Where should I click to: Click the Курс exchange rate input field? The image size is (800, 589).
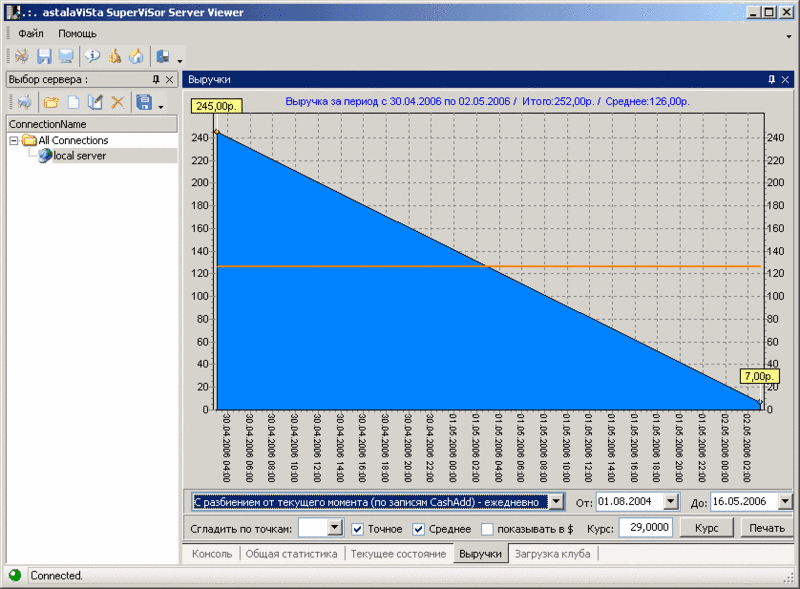coord(645,527)
